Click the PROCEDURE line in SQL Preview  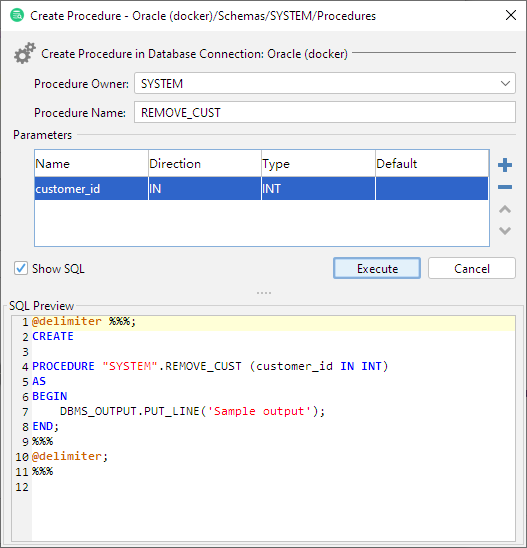210,366
